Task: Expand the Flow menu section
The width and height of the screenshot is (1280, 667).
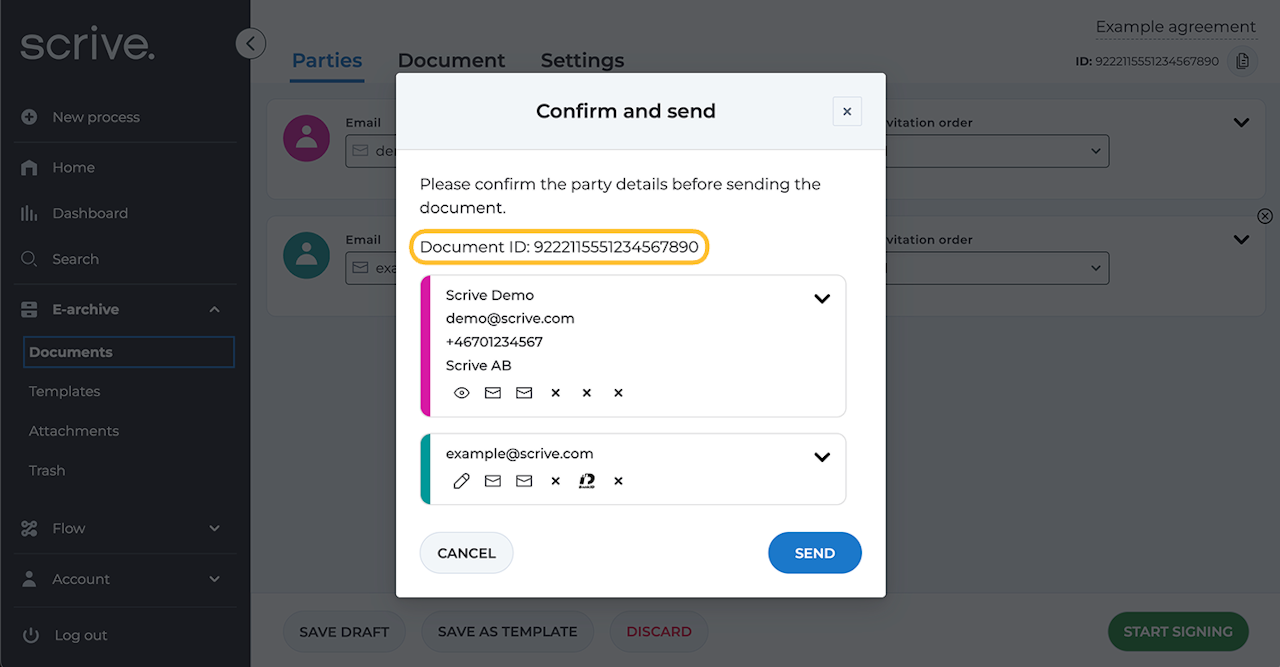Action: click(214, 528)
